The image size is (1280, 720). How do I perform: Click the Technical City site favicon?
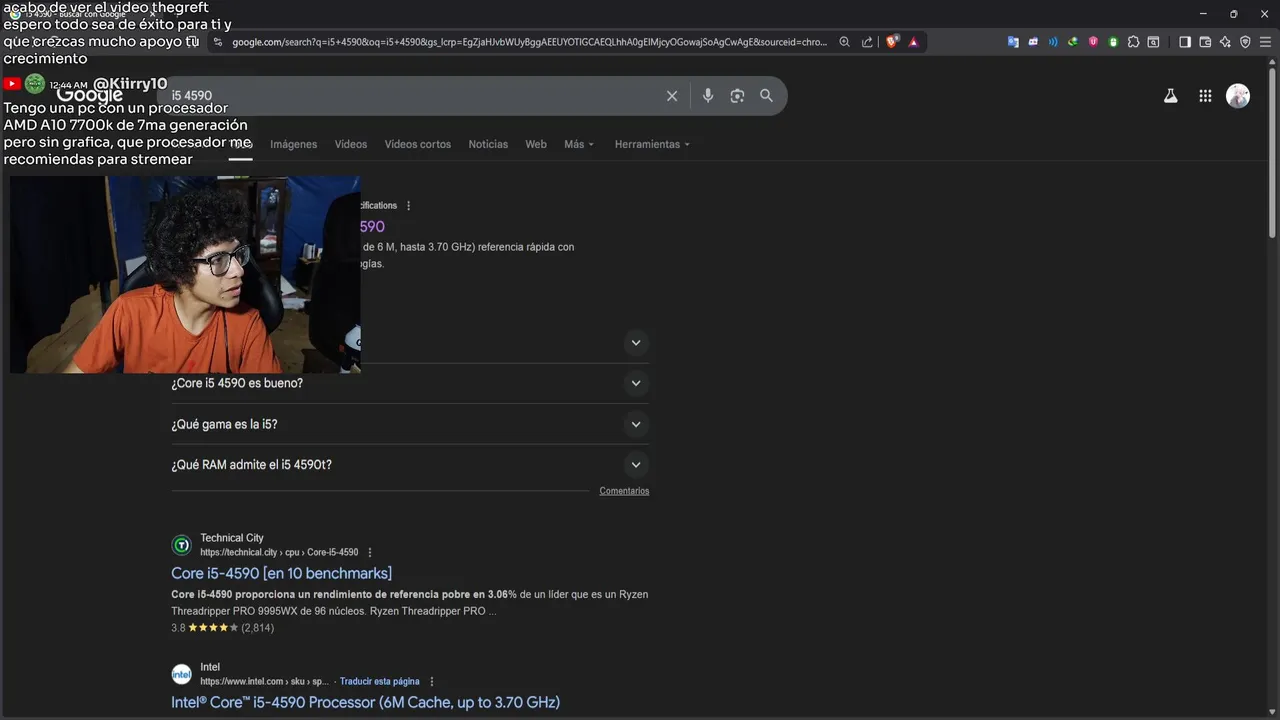coord(181,545)
